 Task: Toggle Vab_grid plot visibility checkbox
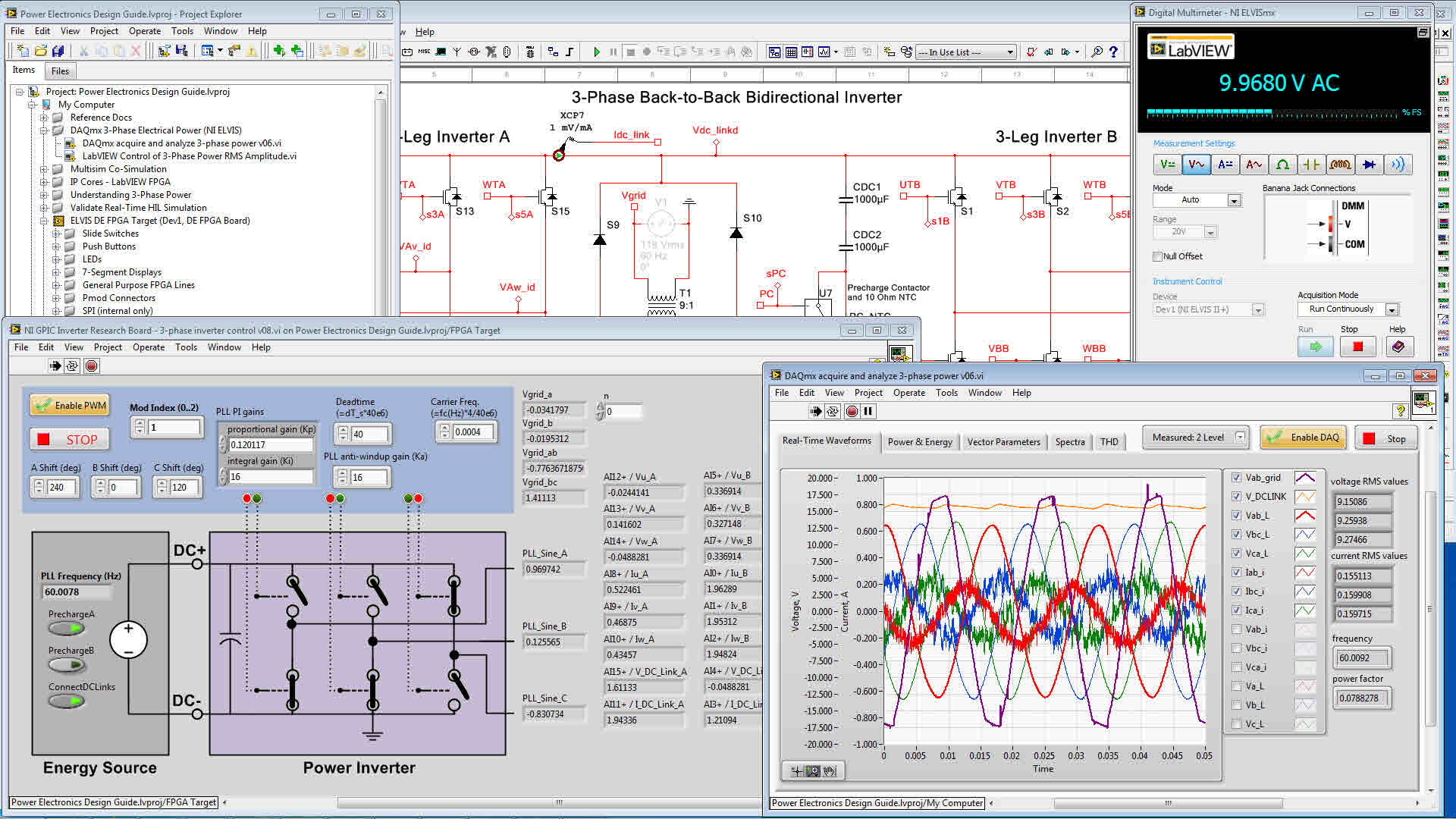tap(1236, 478)
